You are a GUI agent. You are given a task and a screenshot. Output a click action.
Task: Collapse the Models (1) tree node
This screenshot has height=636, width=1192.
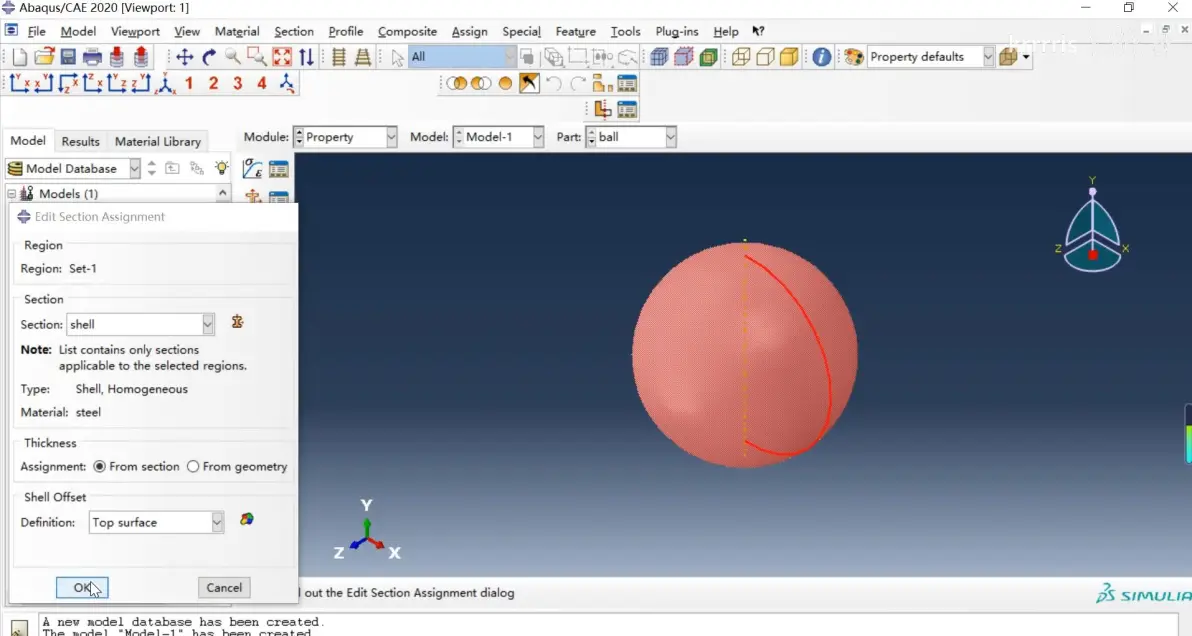12,194
